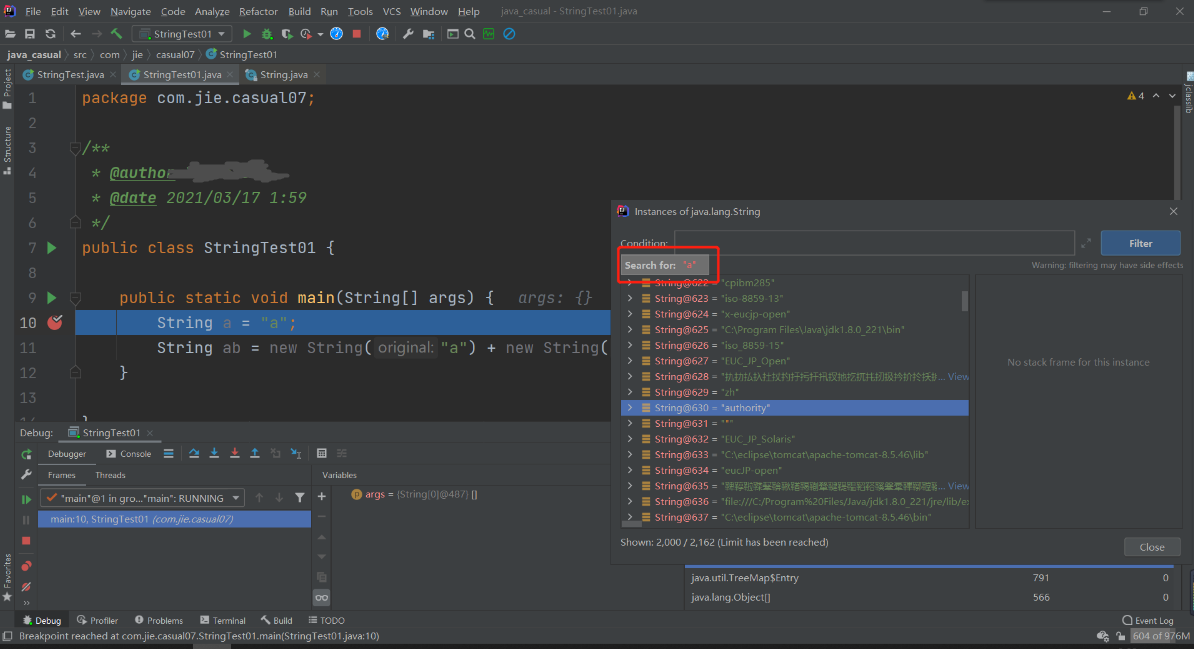The height and width of the screenshot is (649, 1194).
Task: Open the Event Log tool window
Action: click(1148, 621)
